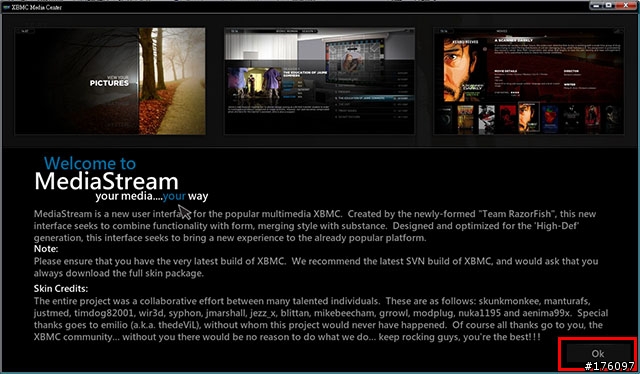Click the Ok button
This screenshot has height=374, width=640.
598,353
